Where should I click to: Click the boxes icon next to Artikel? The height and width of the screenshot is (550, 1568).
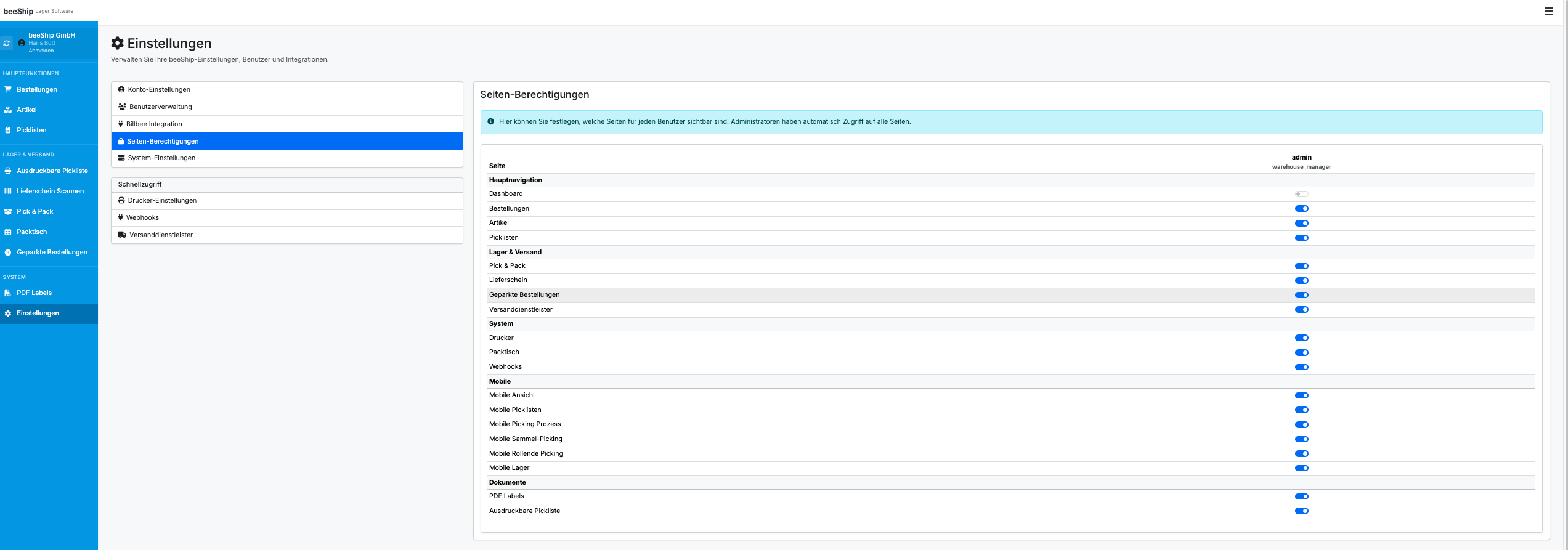point(8,110)
